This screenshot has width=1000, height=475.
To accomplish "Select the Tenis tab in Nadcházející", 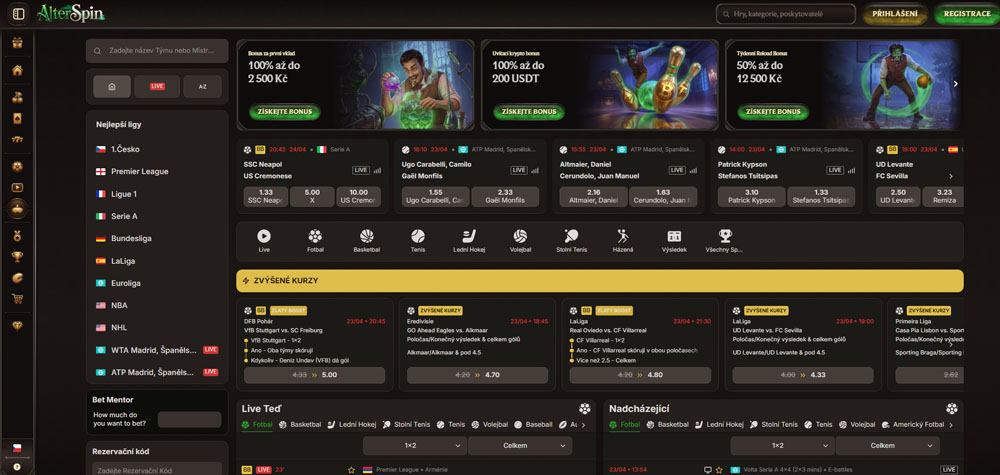I will [x=818, y=424].
